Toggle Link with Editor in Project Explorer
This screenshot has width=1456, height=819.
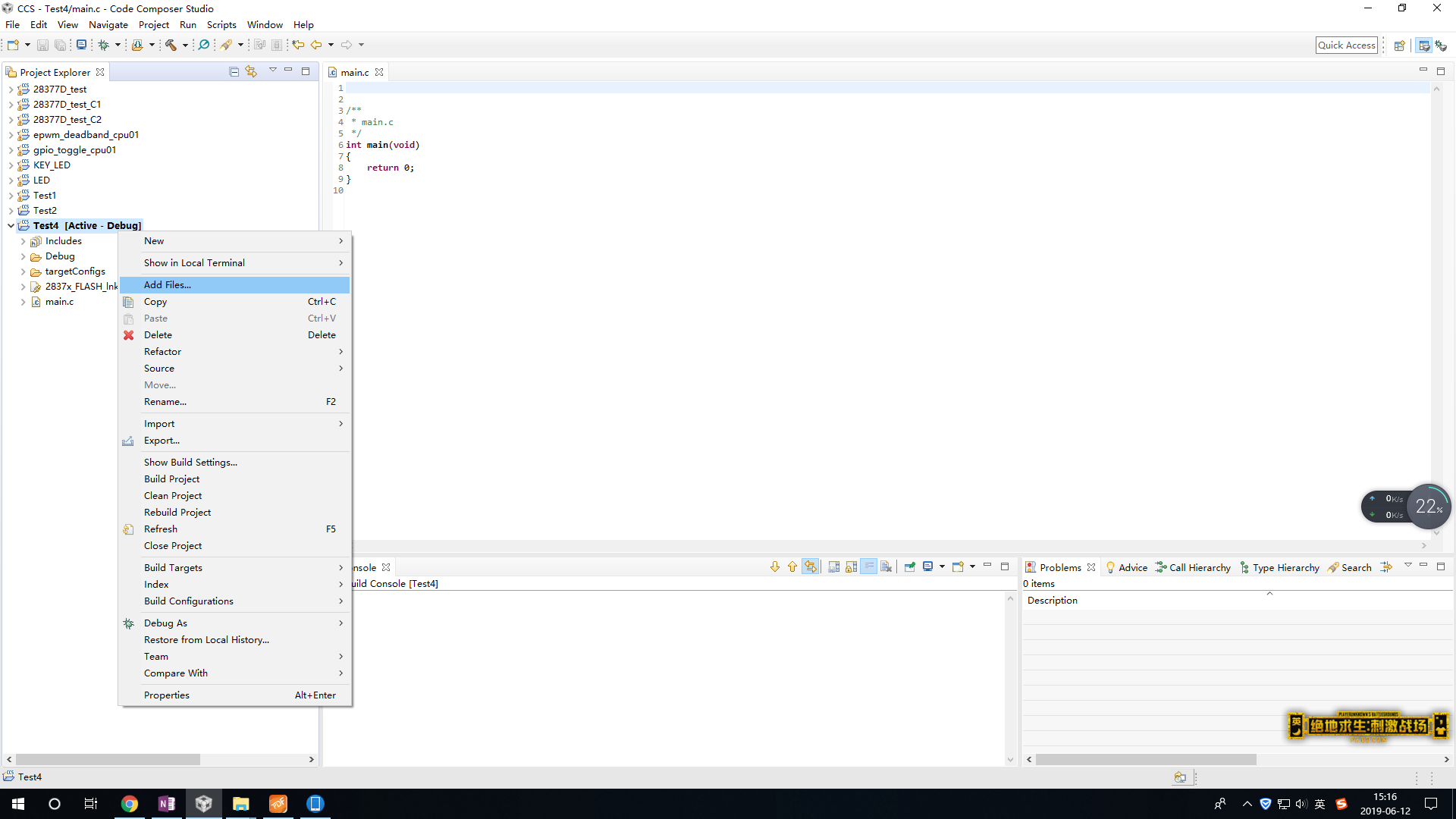pyautogui.click(x=251, y=71)
